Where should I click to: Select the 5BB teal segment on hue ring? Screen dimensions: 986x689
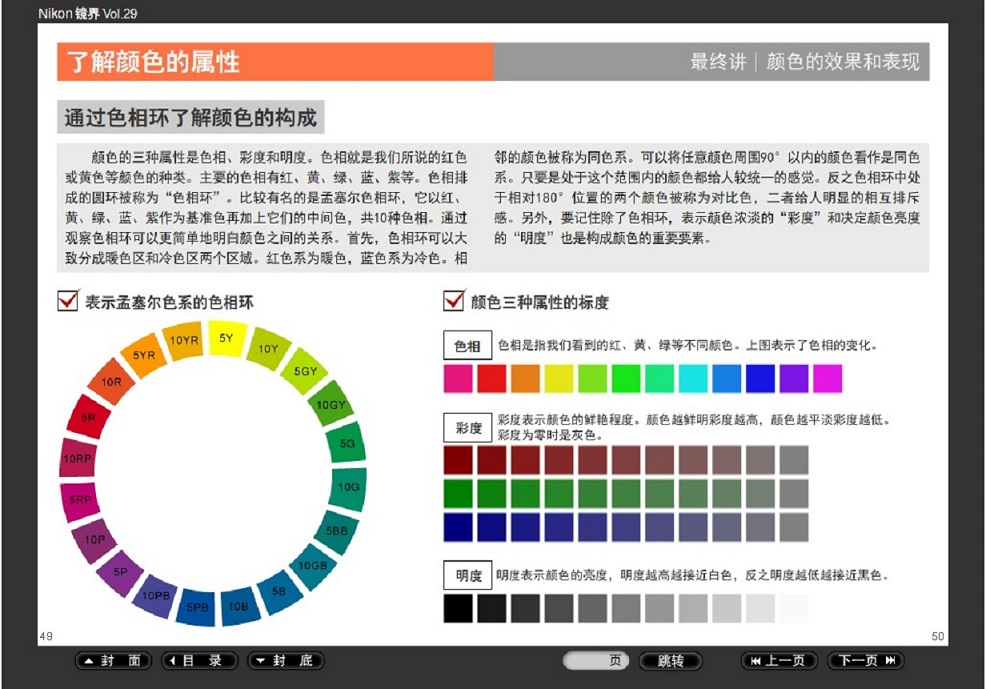[336, 530]
